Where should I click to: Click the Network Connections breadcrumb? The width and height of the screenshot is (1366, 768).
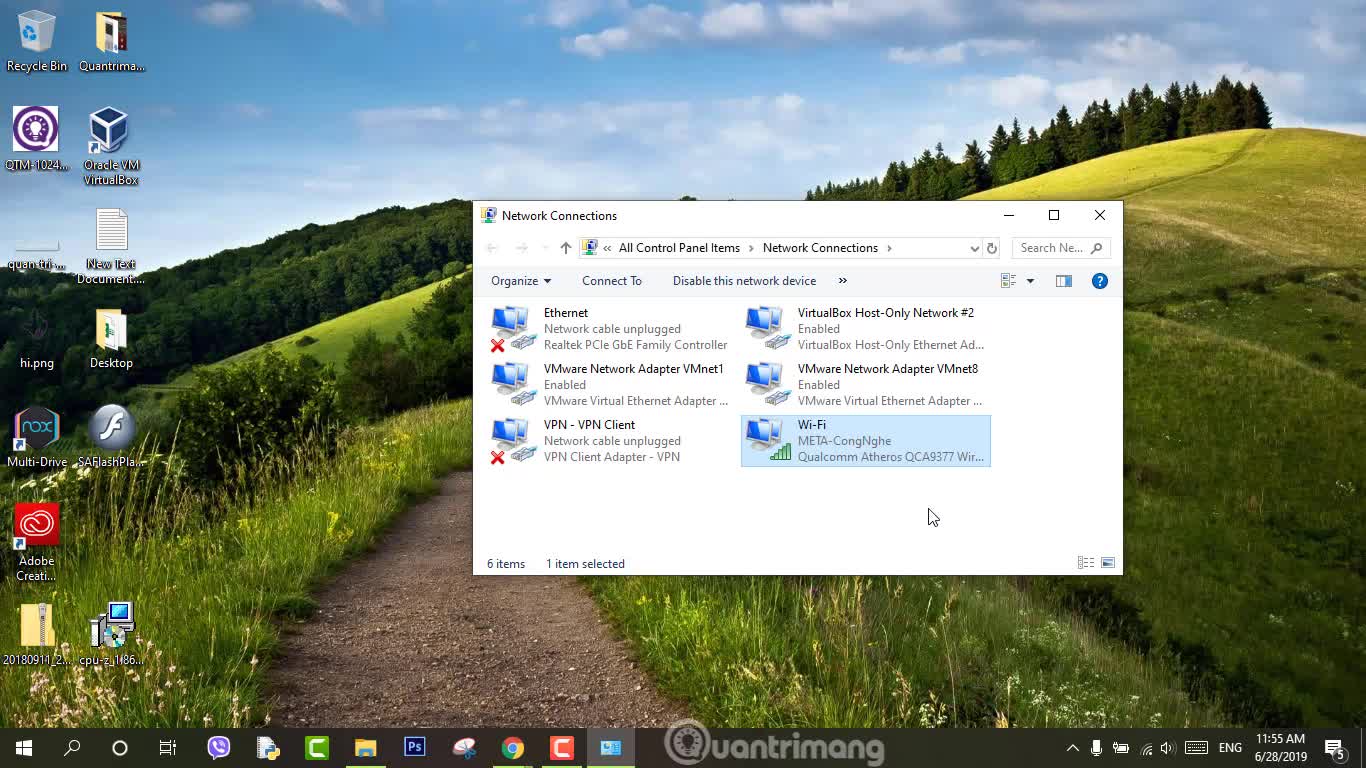pyautogui.click(x=820, y=248)
